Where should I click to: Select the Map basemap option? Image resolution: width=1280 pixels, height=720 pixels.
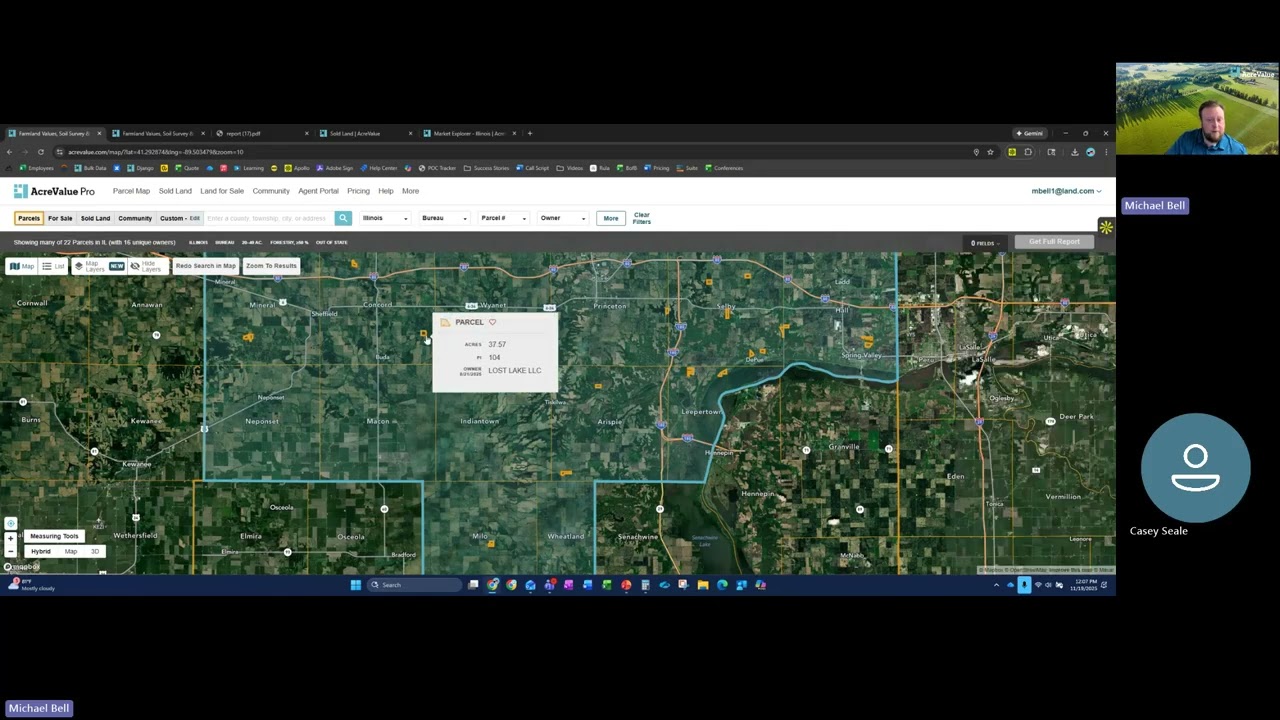coord(71,552)
